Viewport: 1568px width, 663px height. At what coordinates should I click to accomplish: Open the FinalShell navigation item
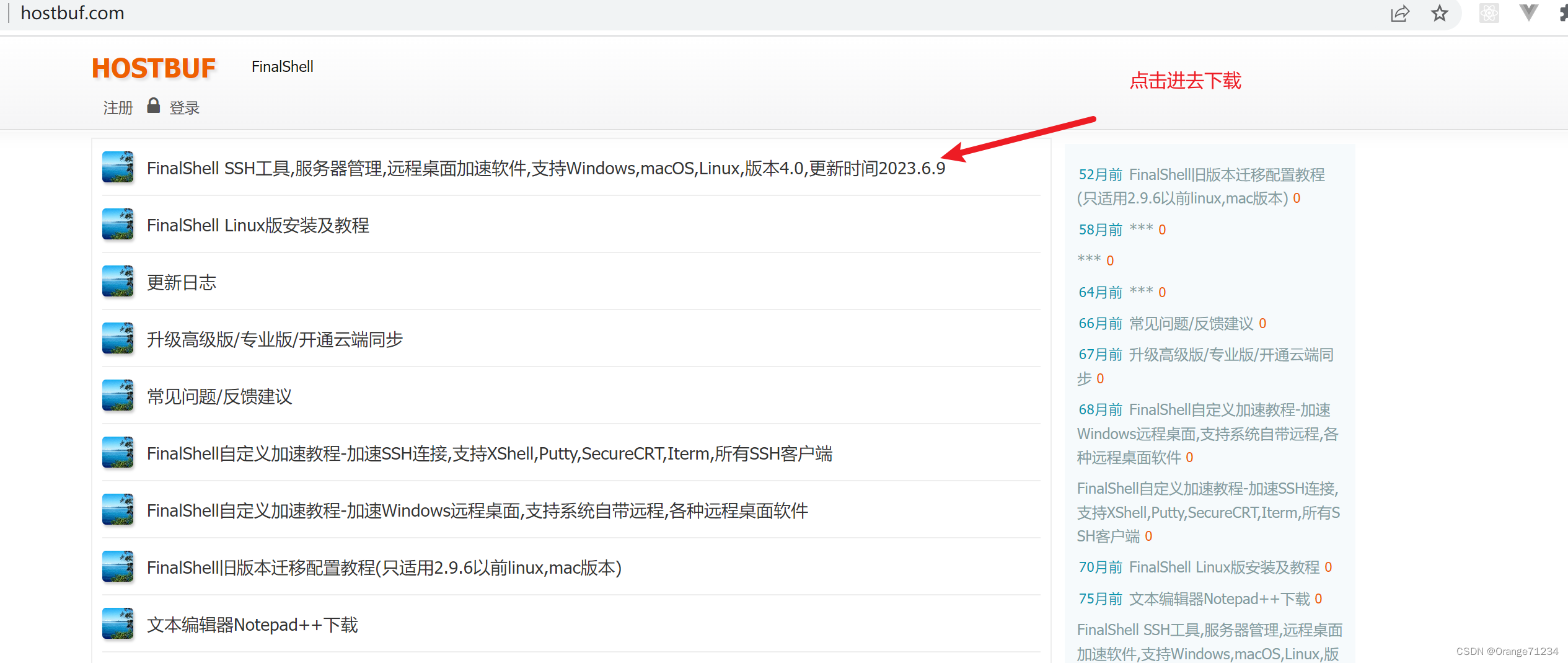pyautogui.click(x=283, y=67)
